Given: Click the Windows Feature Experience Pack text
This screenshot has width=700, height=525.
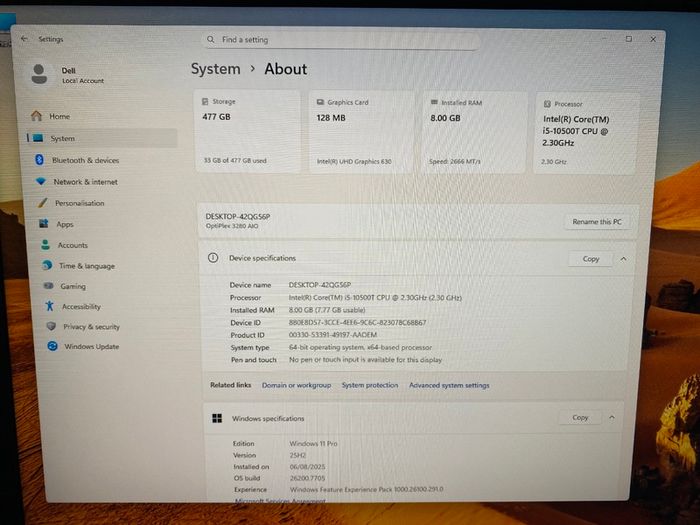Looking at the screenshot, I should pyautogui.click(x=367, y=489).
